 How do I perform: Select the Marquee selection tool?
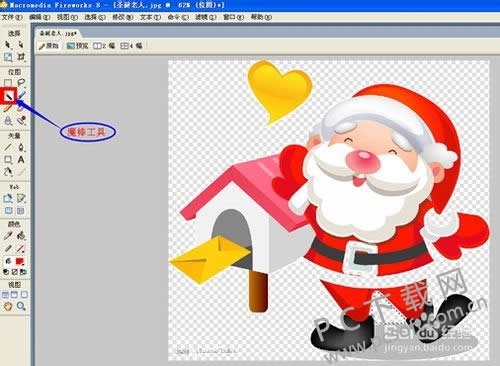8,83
